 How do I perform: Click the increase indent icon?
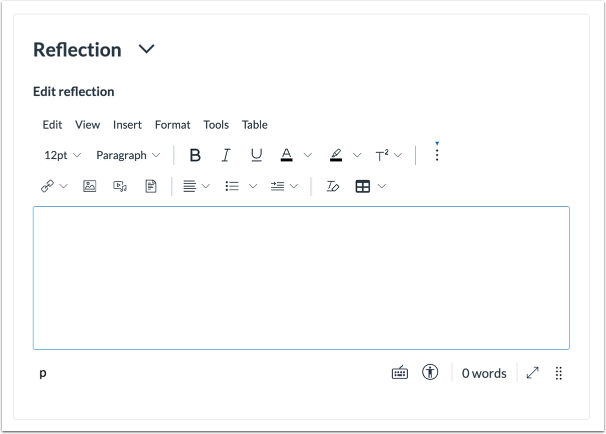coord(277,186)
